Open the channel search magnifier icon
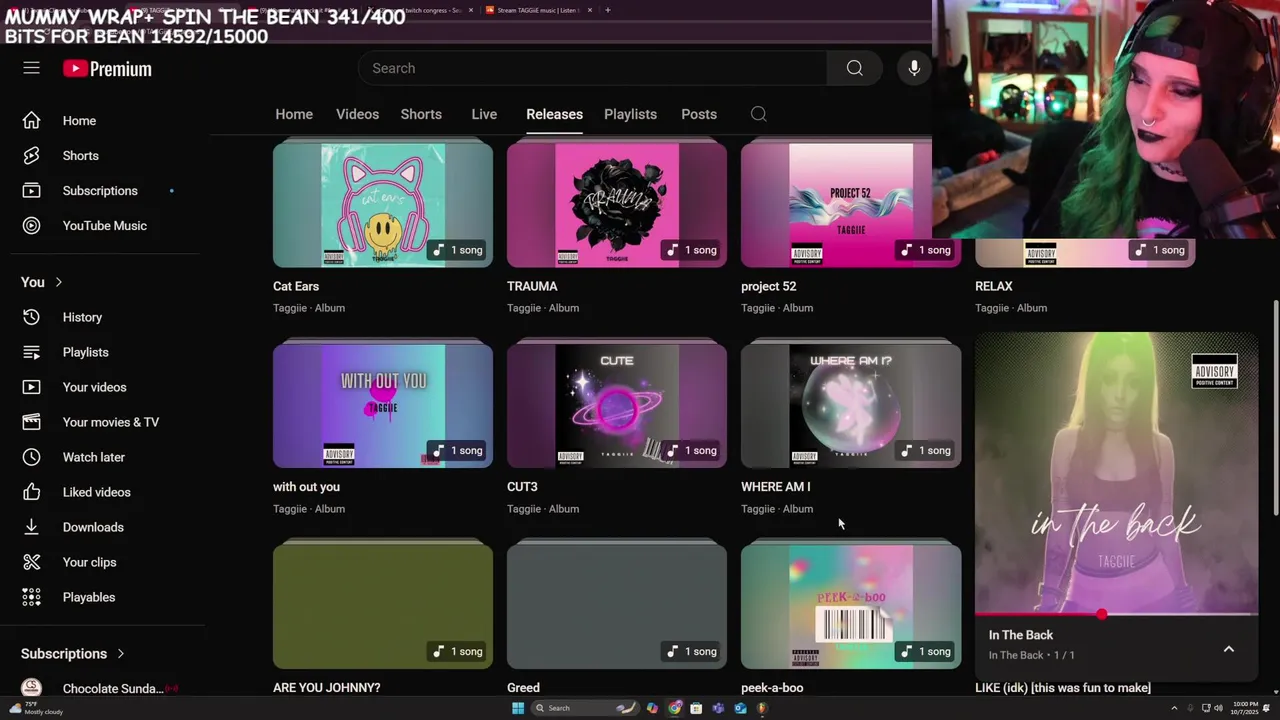Viewport: 1280px width, 720px height. click(758, 114)
